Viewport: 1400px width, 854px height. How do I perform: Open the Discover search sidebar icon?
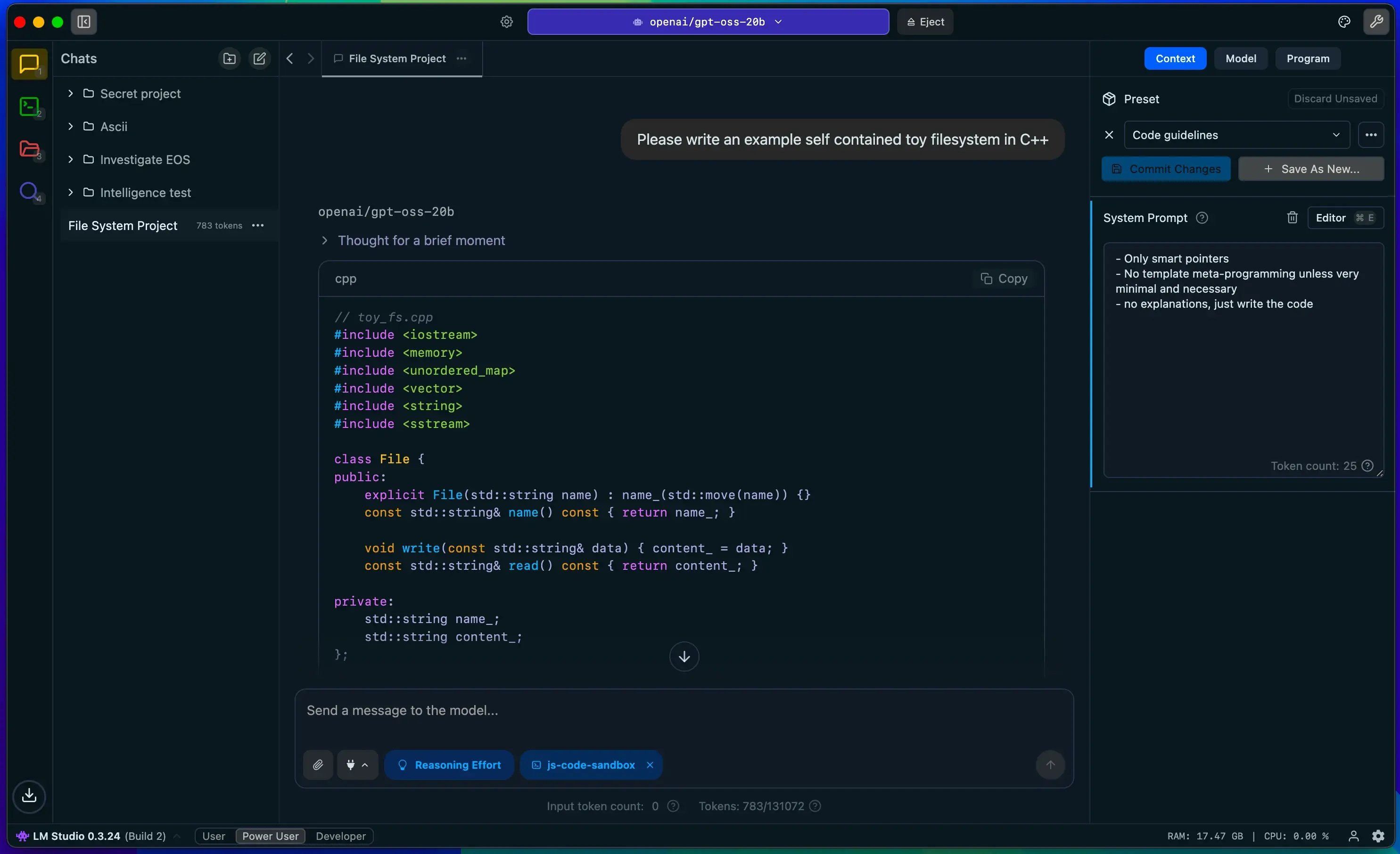(30, 192)
